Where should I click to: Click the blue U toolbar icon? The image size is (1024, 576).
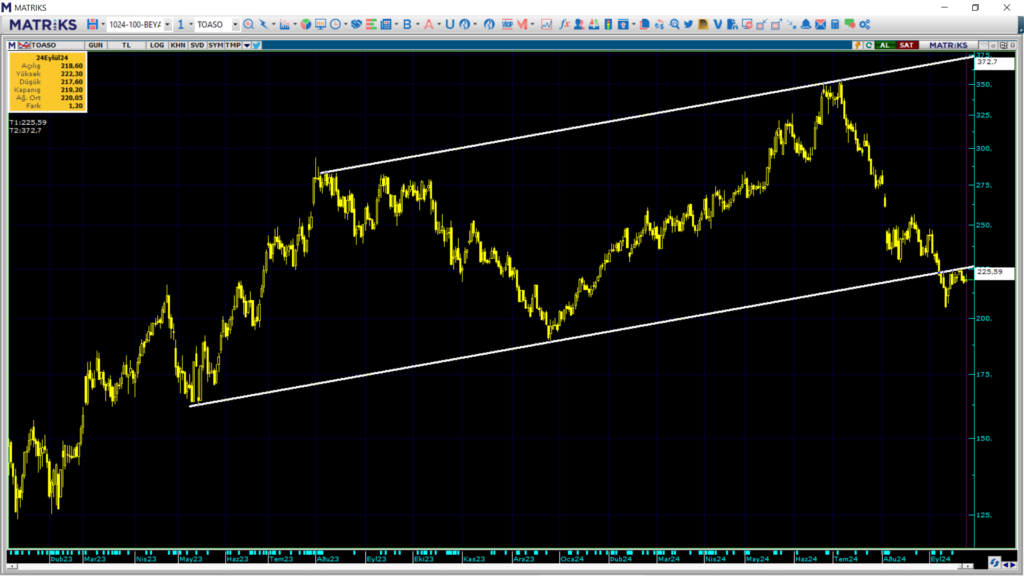pyautogui.click(x=449, y=24)
